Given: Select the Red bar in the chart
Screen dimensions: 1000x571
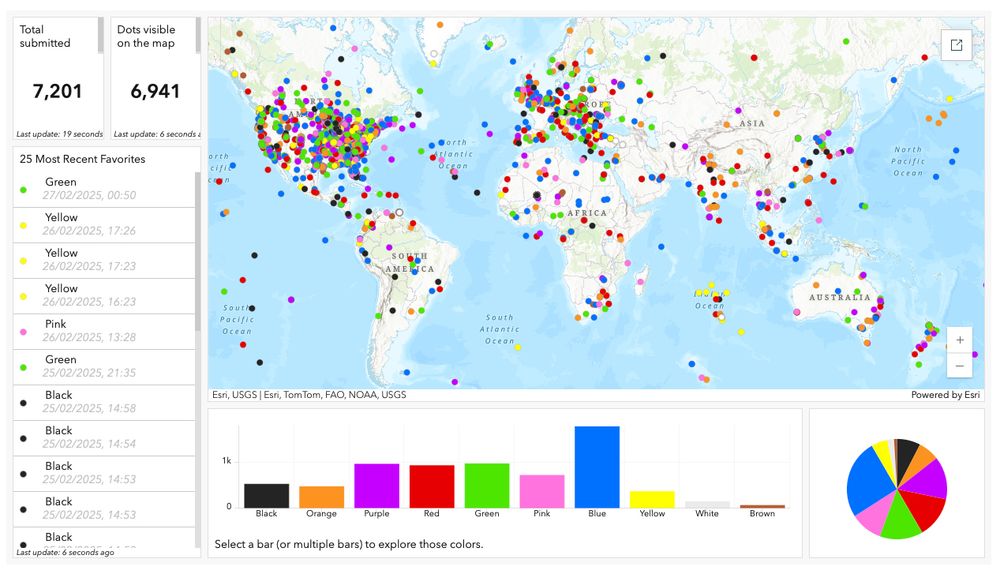Looking at the screenshot, I should tap(432, 486).
